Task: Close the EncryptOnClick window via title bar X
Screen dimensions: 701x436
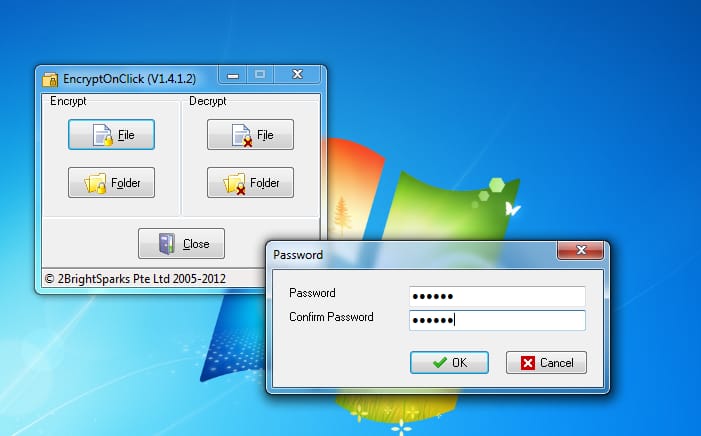Action: coord(297,74)
